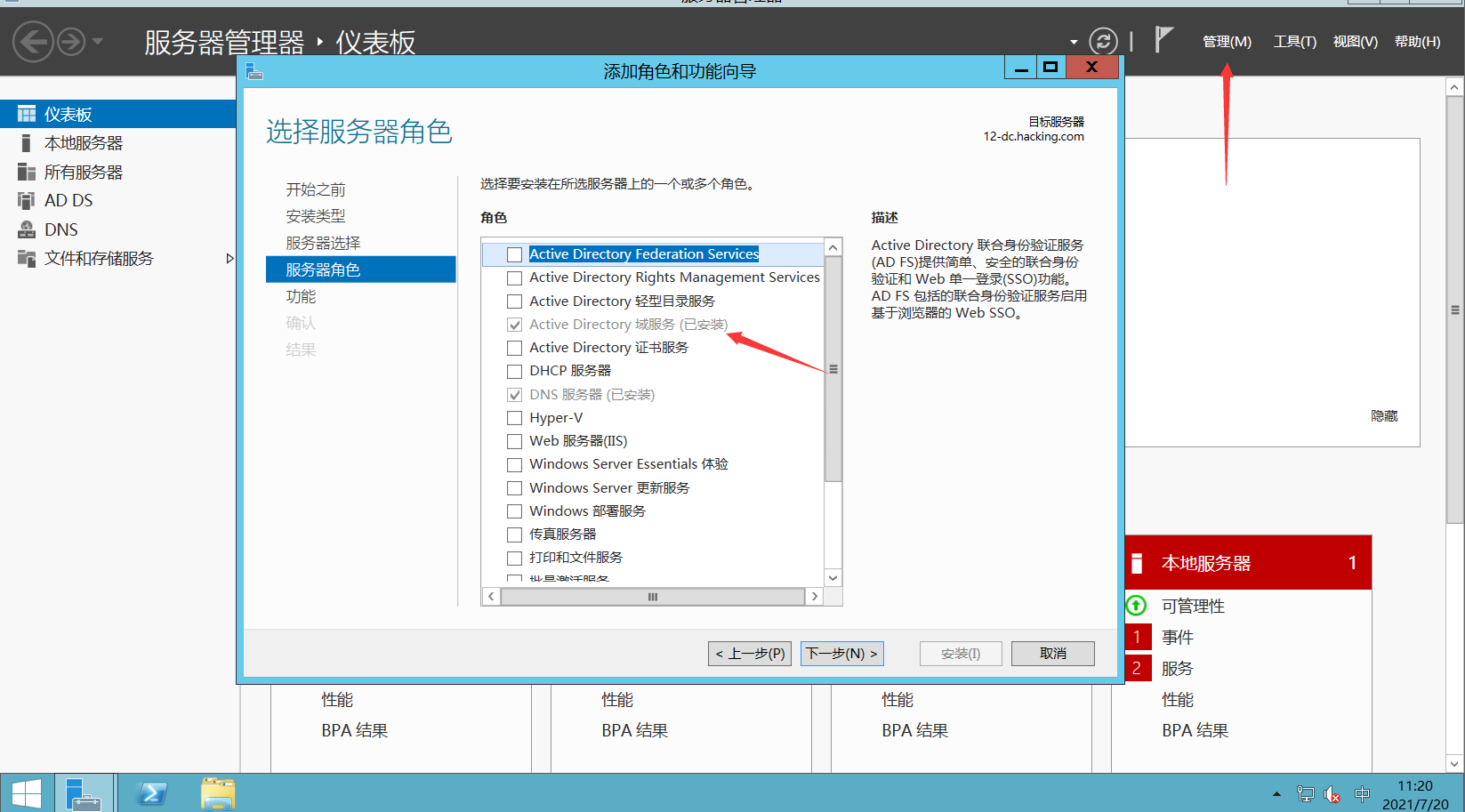Check Windows Server Essentials 体验
This screenshot has width=1465, height=812.
[514, 464]
